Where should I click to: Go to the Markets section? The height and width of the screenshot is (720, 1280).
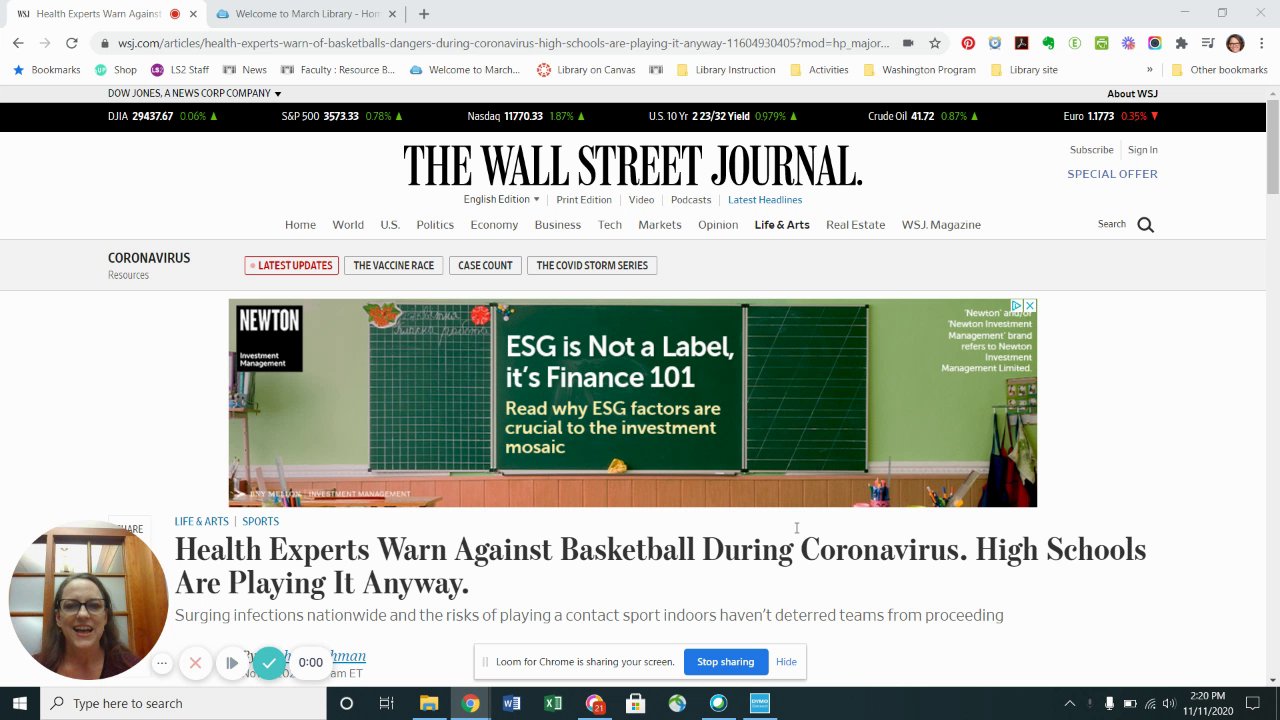660,225
